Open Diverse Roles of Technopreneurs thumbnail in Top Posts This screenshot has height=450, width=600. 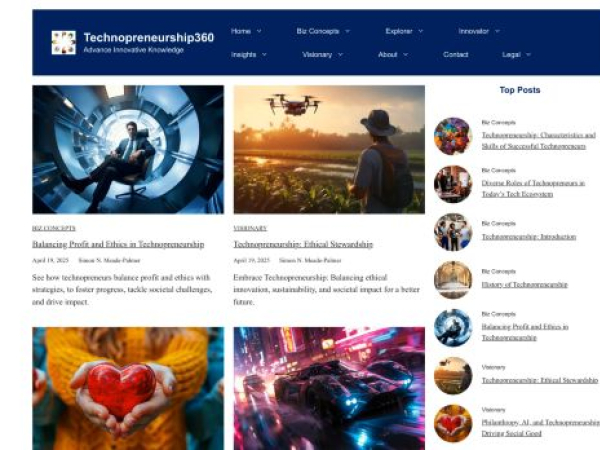[453, 184]
